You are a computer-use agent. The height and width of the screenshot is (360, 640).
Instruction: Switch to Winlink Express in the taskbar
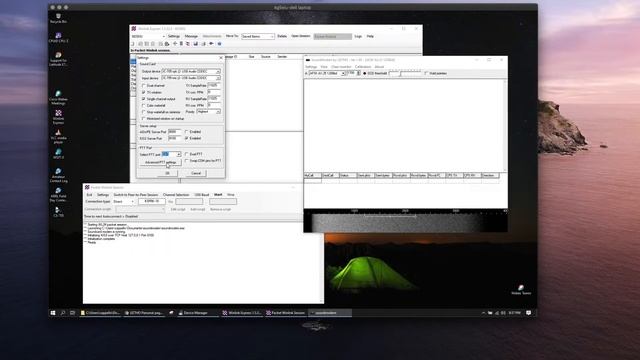coord(242,313)
